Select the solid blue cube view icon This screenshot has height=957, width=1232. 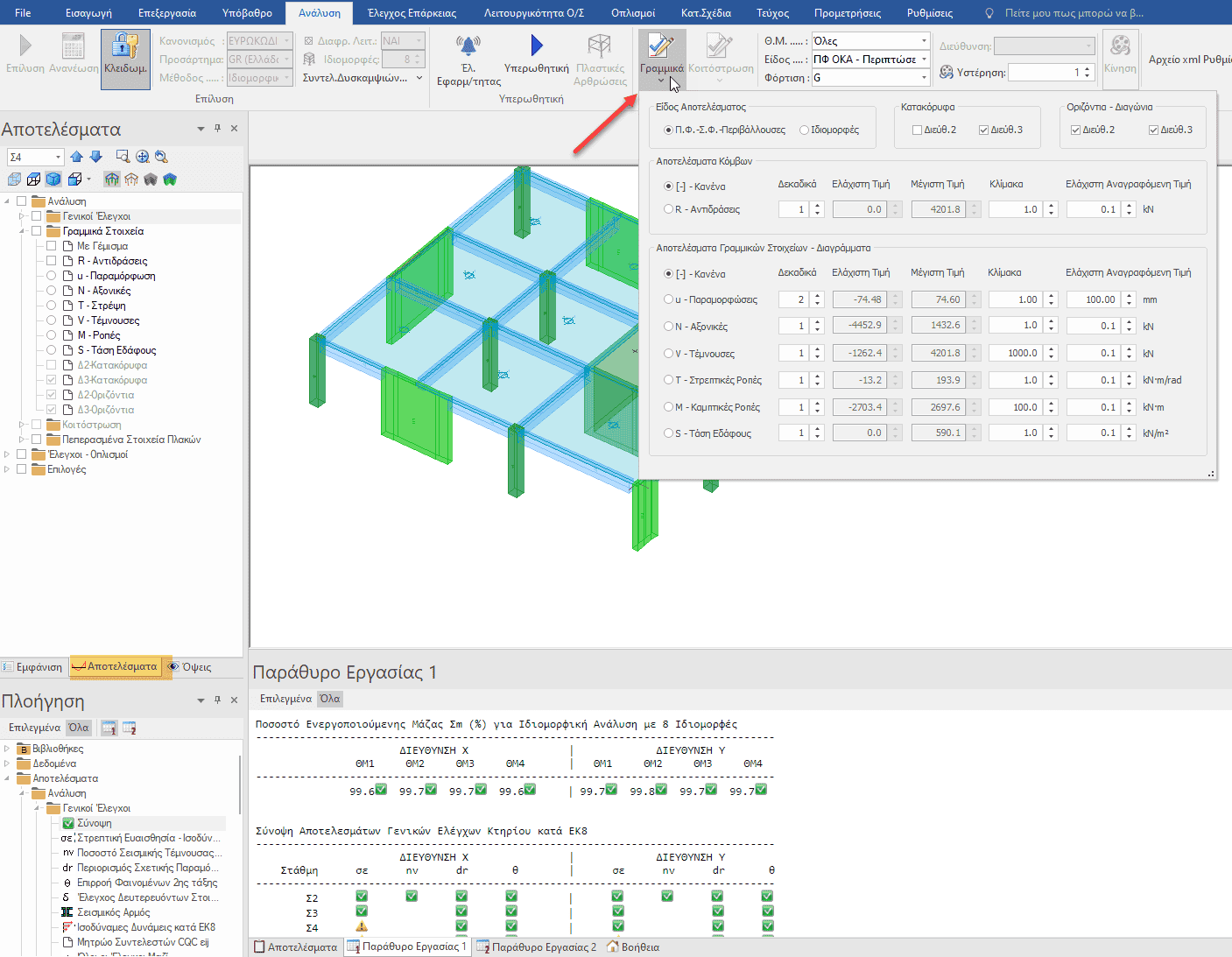53,179
